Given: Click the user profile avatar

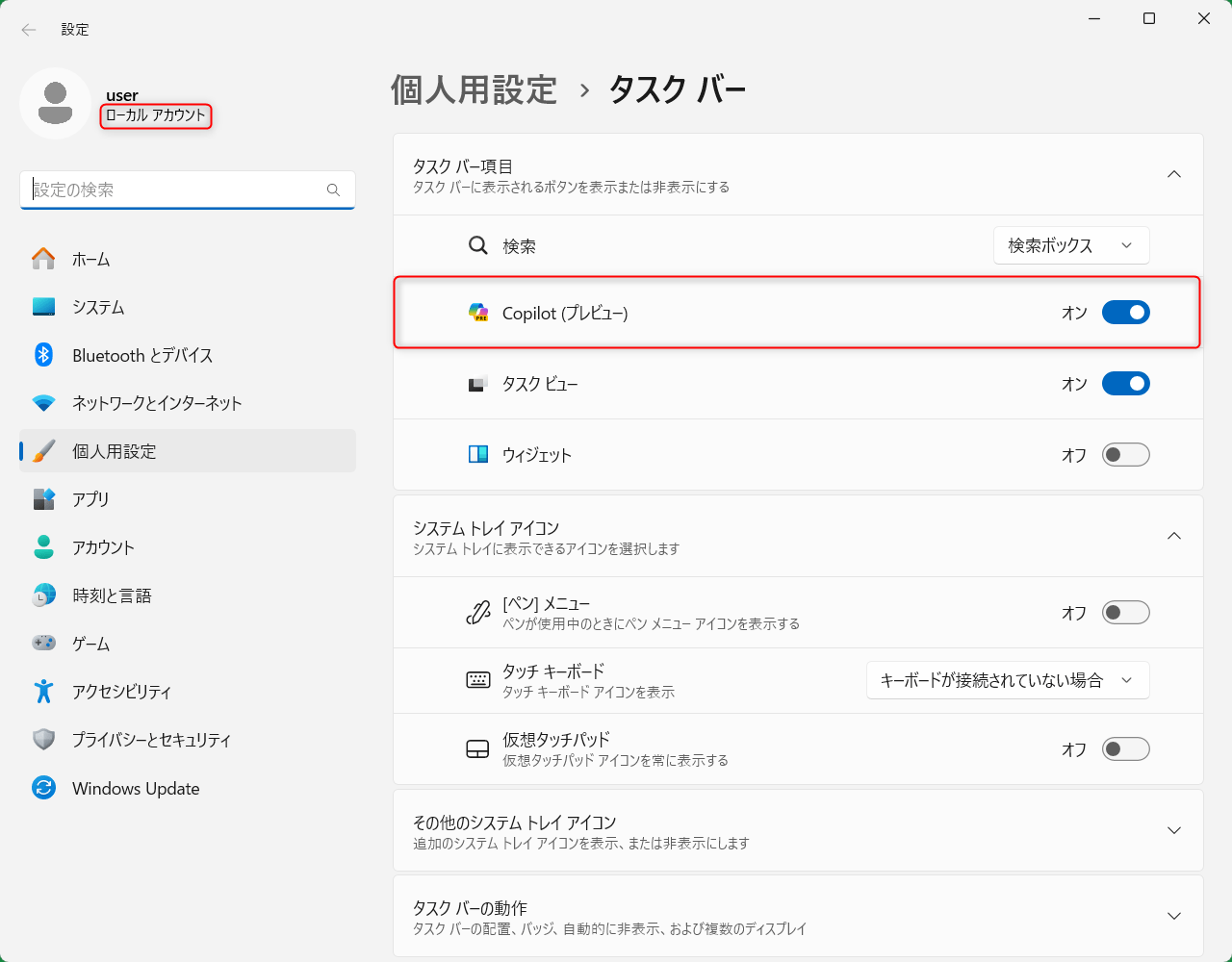Looking at the screenshot, I should coord(56,104).
